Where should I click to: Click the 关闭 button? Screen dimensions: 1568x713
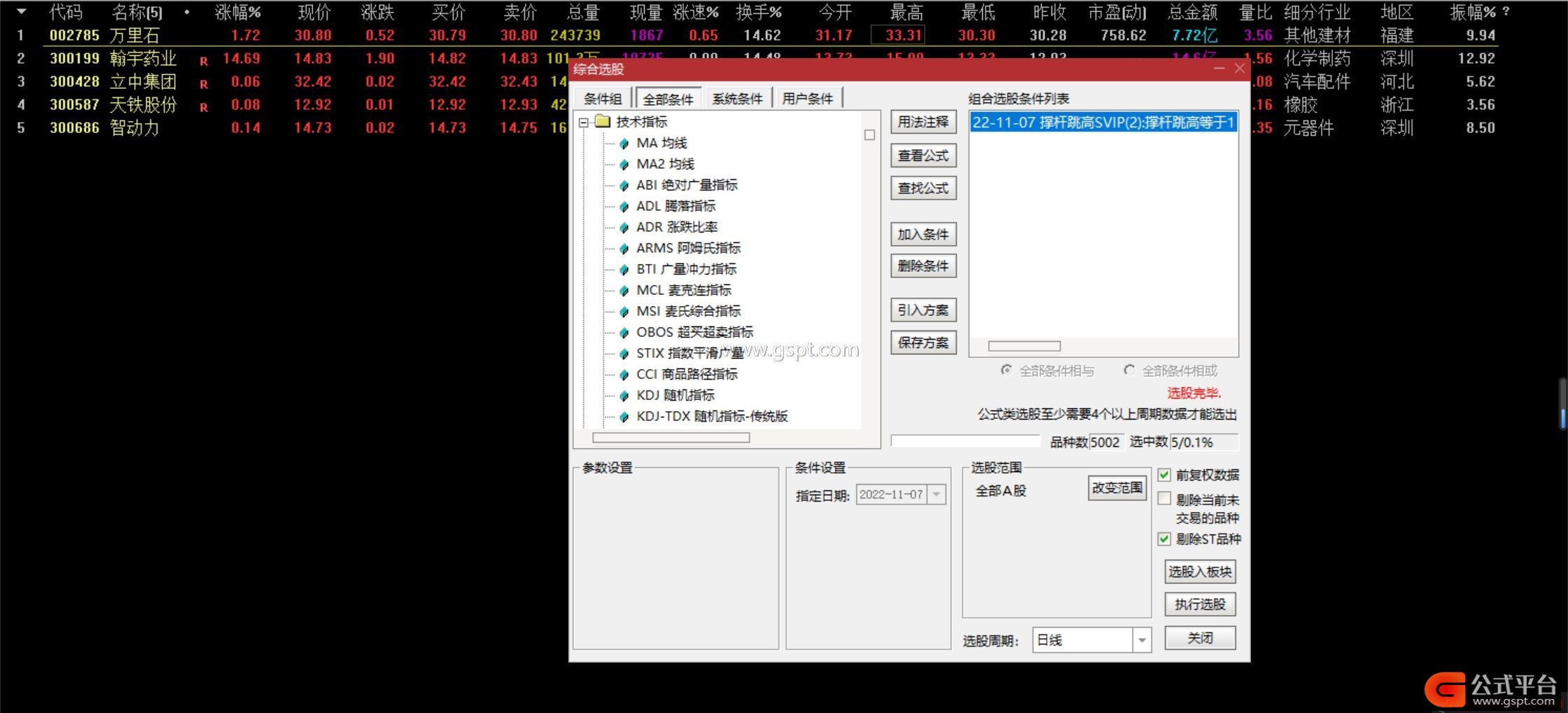[x=1200, y=638]
